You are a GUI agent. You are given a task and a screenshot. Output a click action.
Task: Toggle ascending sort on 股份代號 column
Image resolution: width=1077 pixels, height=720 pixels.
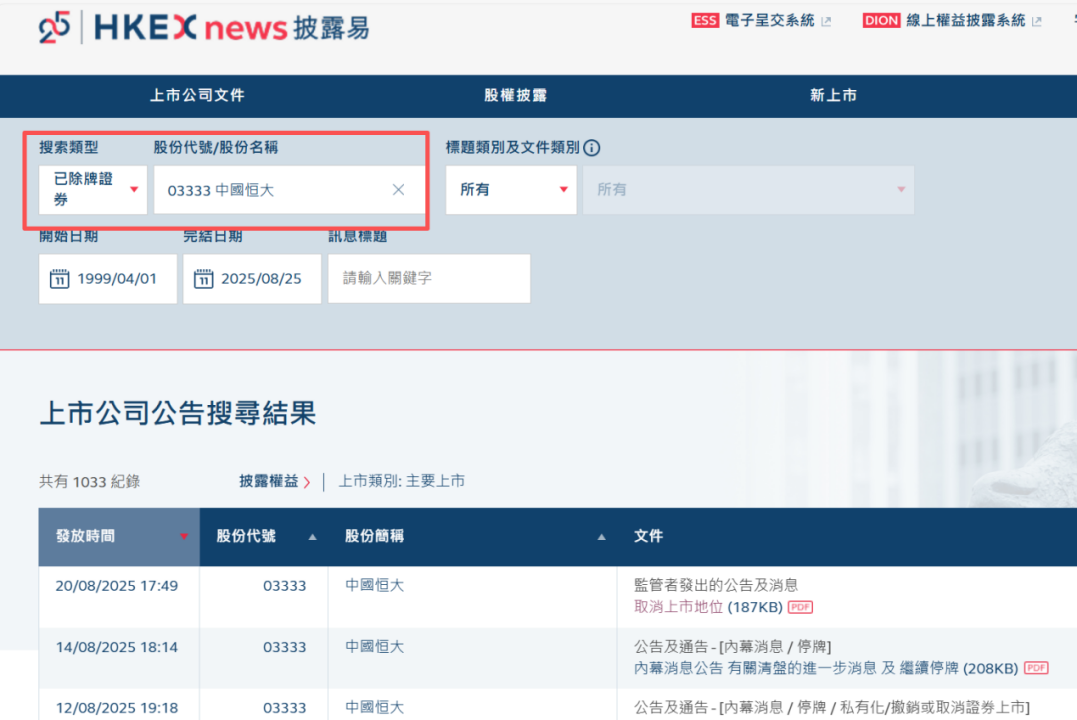point(309,536)
